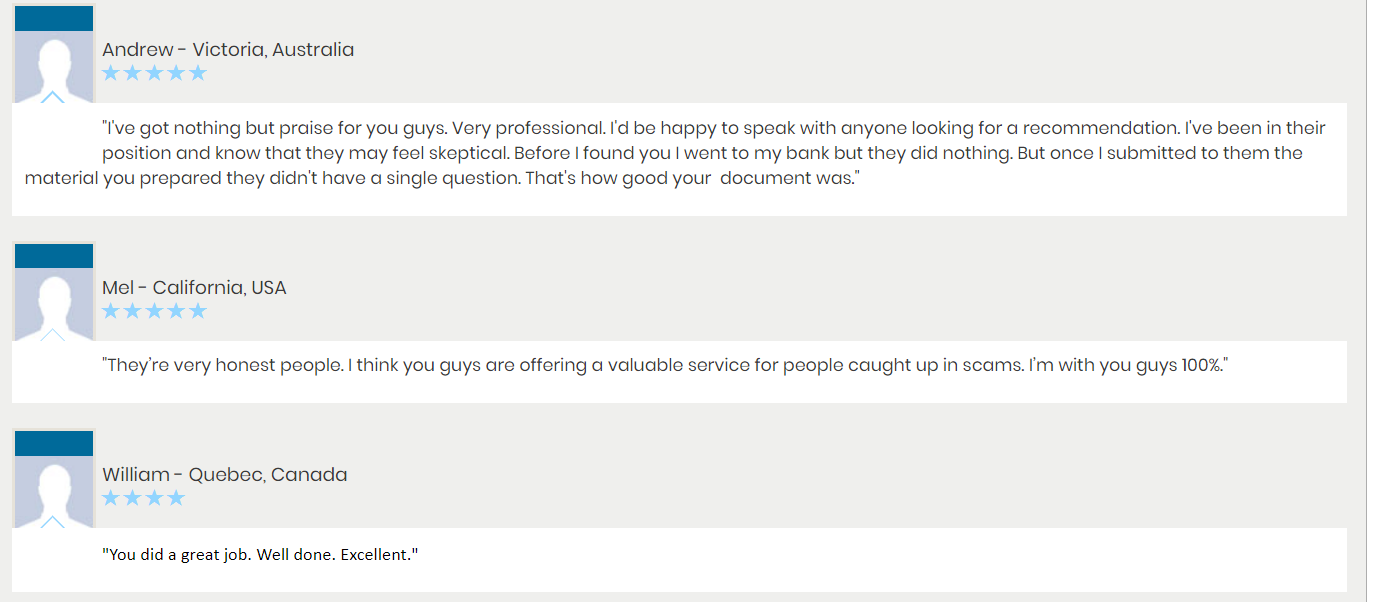
Task: Click the blue bar above Andrew's avatar
Action: coord(54,18)
